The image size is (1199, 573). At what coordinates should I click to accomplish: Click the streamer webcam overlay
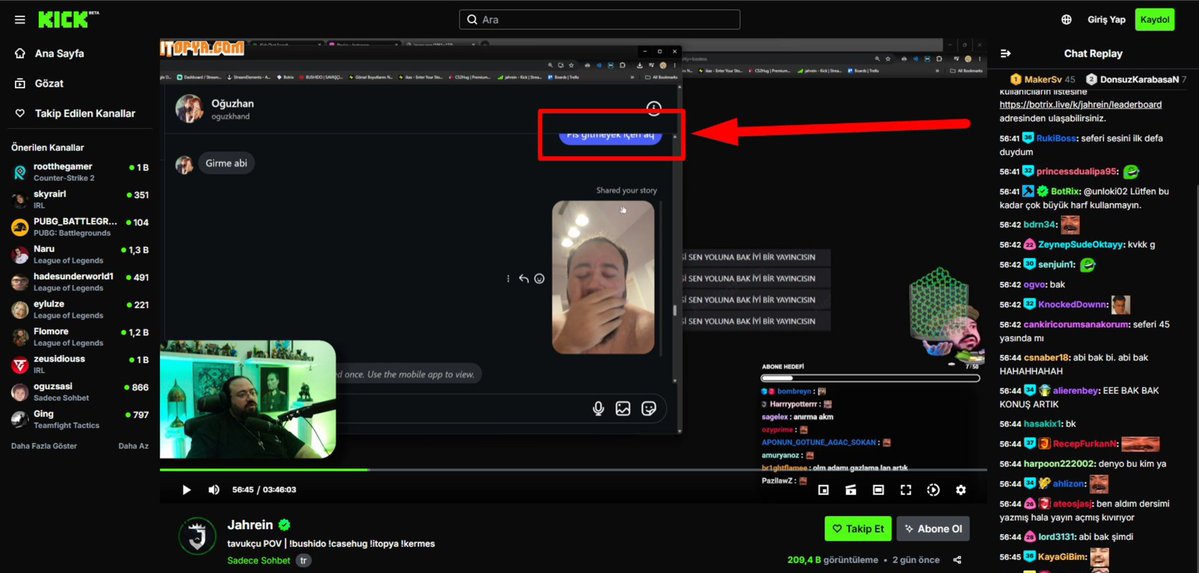coord(248,399)
